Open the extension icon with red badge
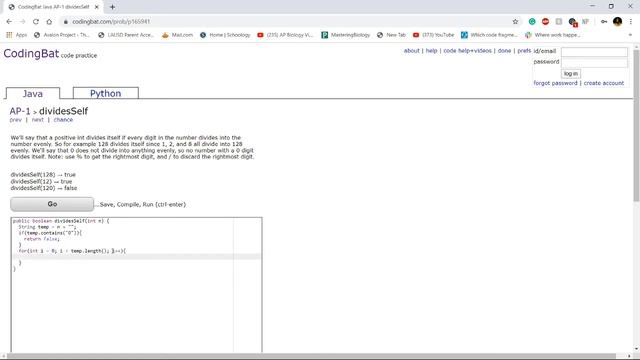The height and width of the screenshot is (360, 640). click(x=573, y=22)
